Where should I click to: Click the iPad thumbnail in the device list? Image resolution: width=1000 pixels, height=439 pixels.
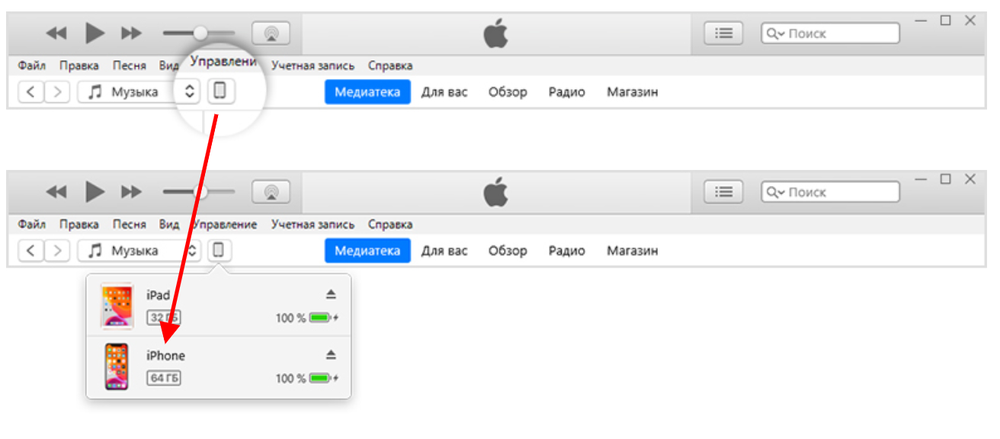[117, 306]
